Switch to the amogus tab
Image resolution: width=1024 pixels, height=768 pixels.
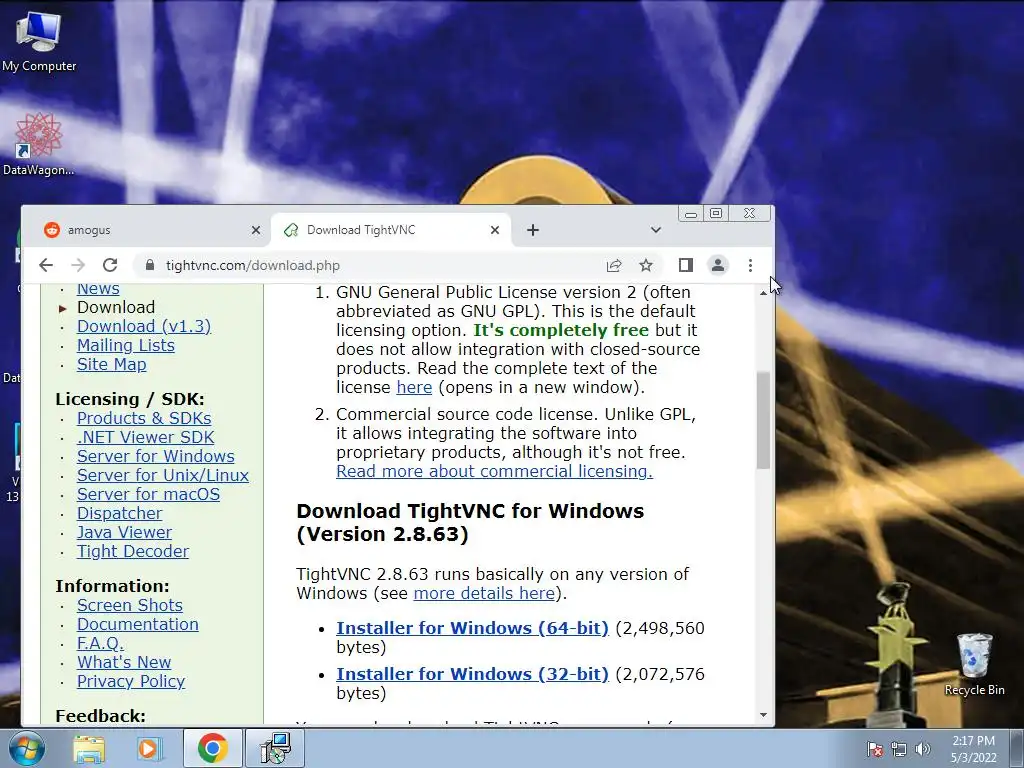pos(150,230)
